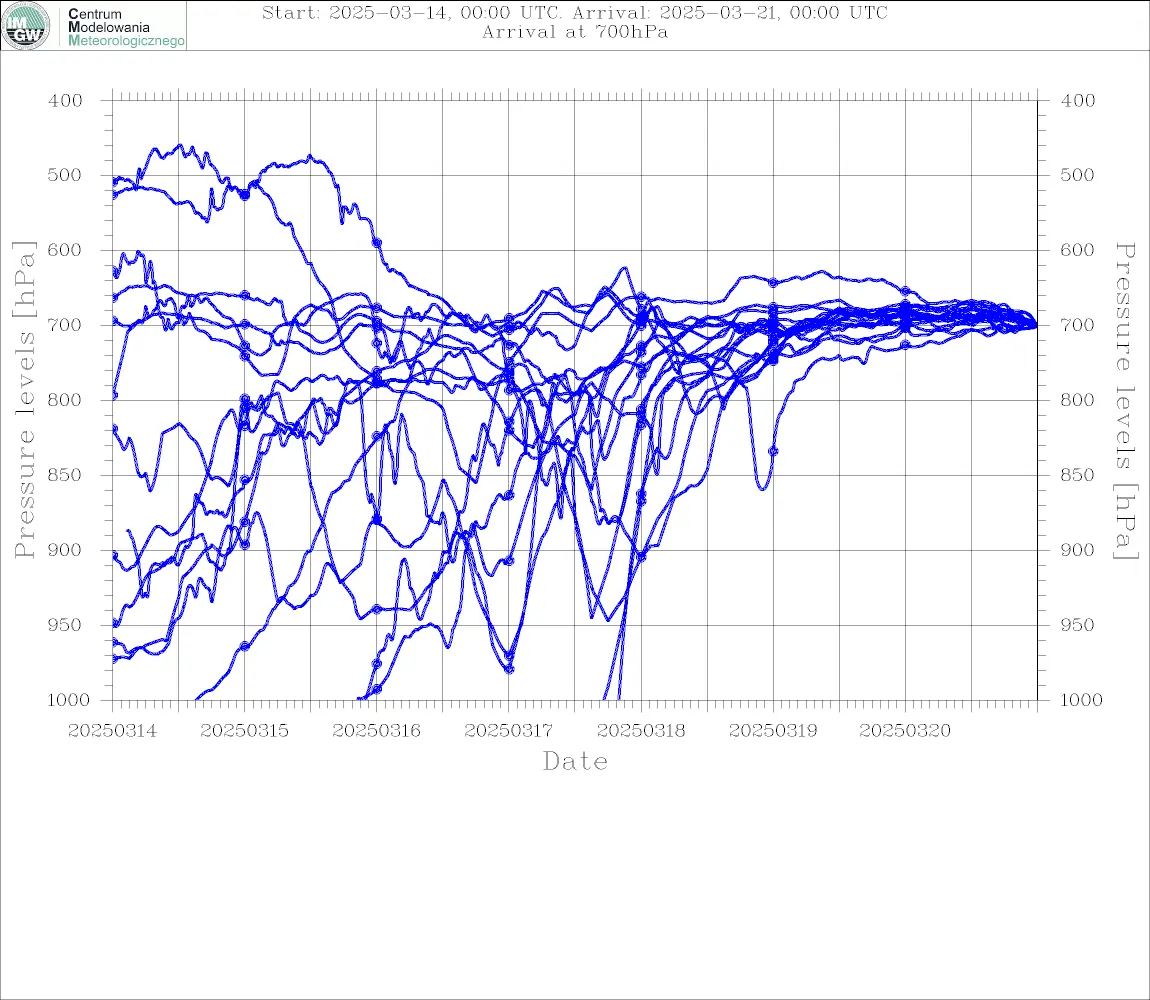Click the left axis 850 label
Viewport: 1150px width, 1000px height.
65,475
